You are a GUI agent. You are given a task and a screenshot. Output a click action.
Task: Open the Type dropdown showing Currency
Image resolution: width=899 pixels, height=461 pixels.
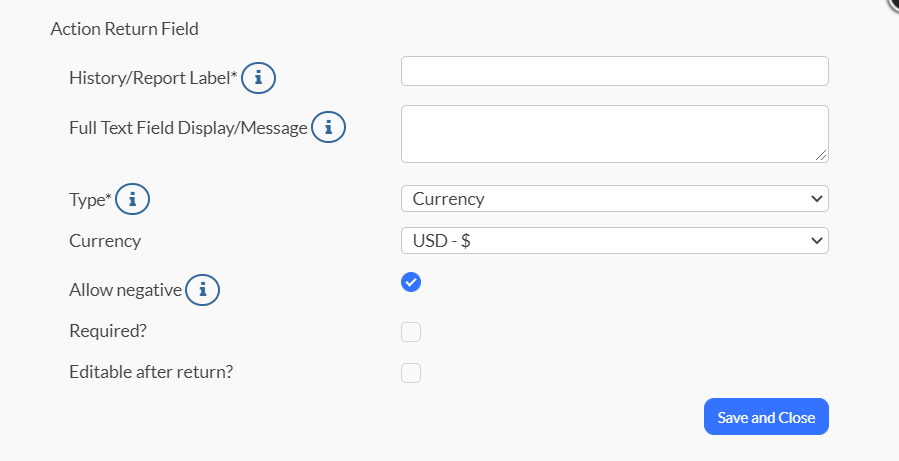tap(615, 198)
